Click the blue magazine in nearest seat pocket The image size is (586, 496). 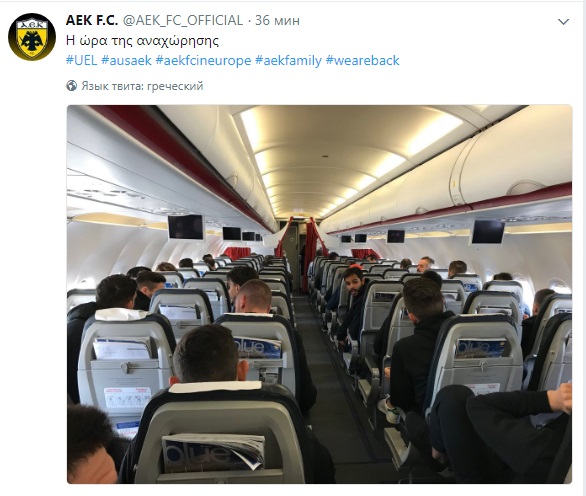point(213,451)
